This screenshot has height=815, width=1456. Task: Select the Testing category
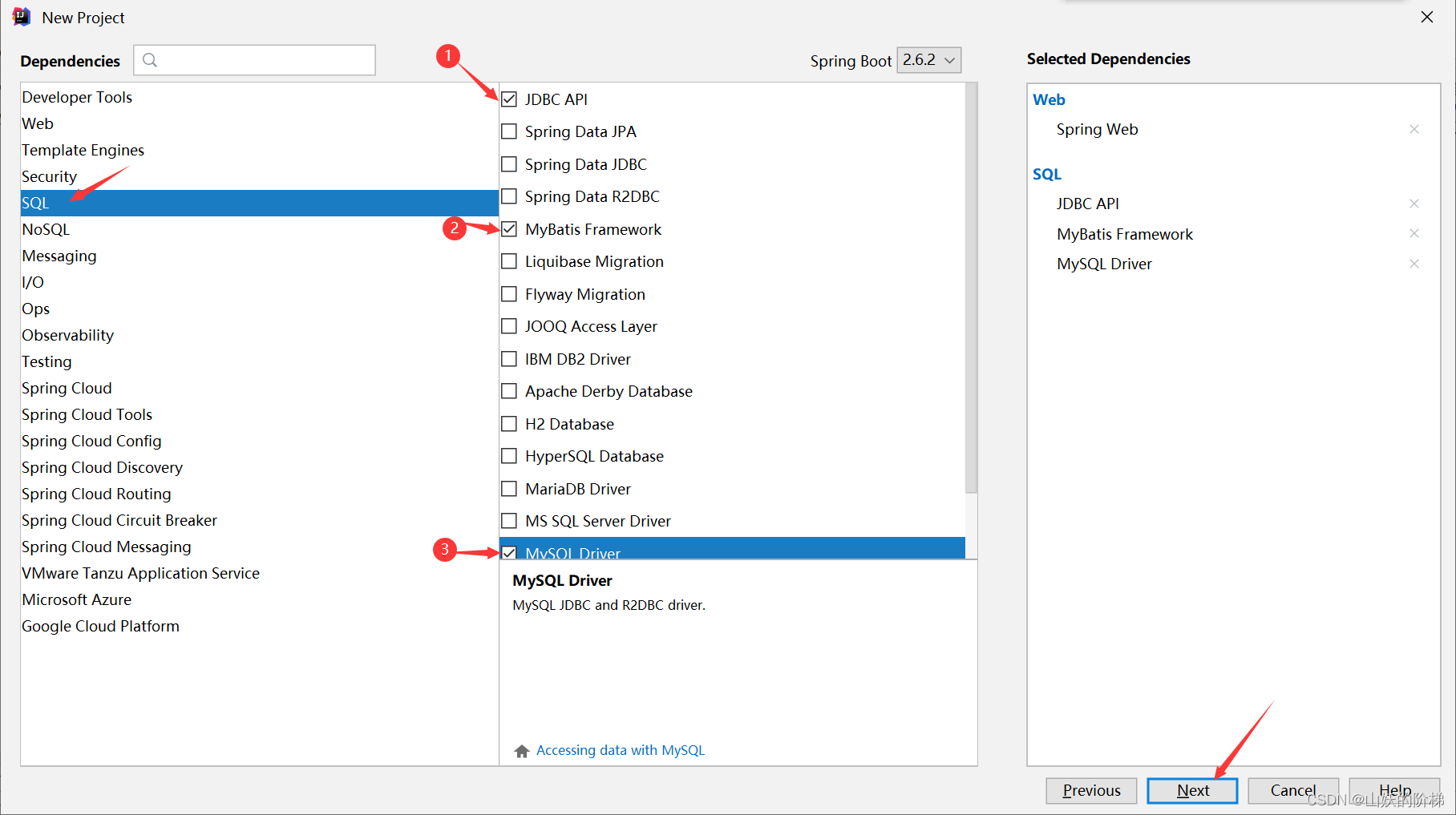click(259, 361)
